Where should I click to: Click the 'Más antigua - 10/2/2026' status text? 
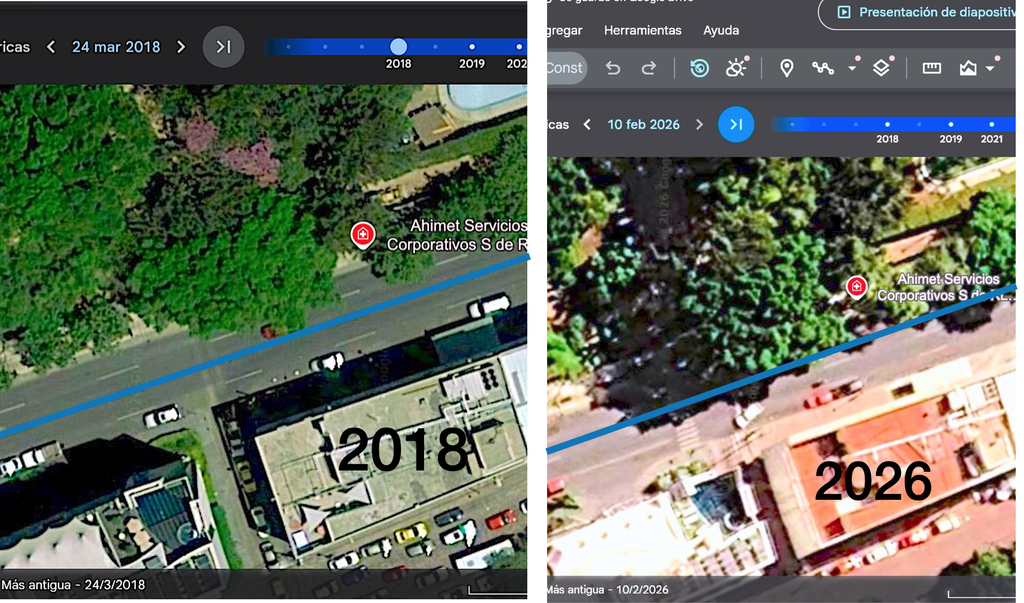(607, 589)
